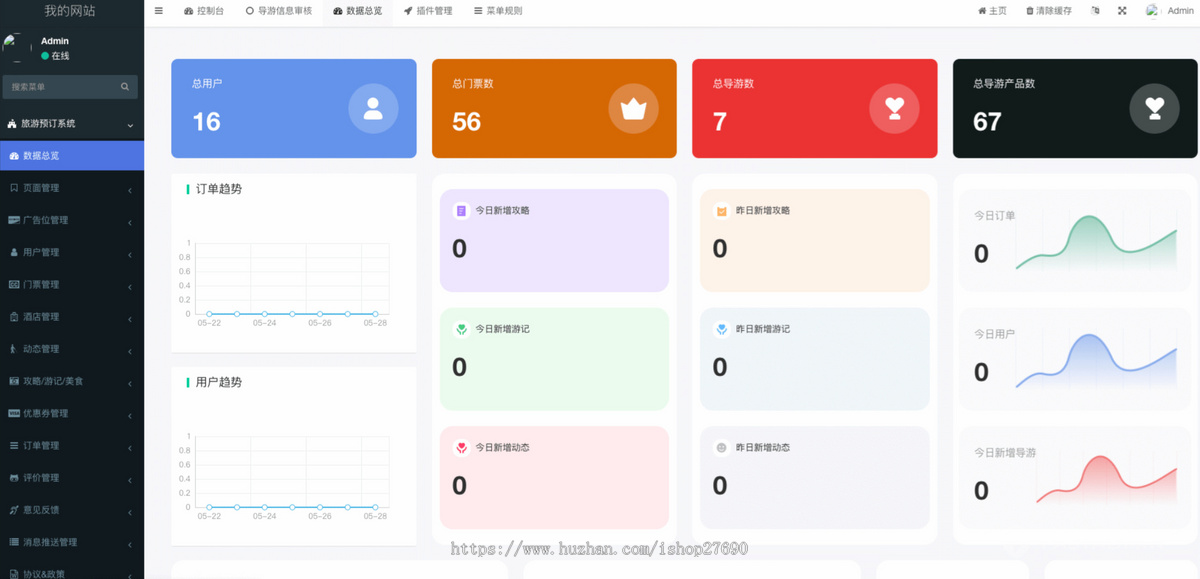The image size is (1200, 579).
Task: Click the crown icon on 总门票数 card
Action: tap(634, 109)
